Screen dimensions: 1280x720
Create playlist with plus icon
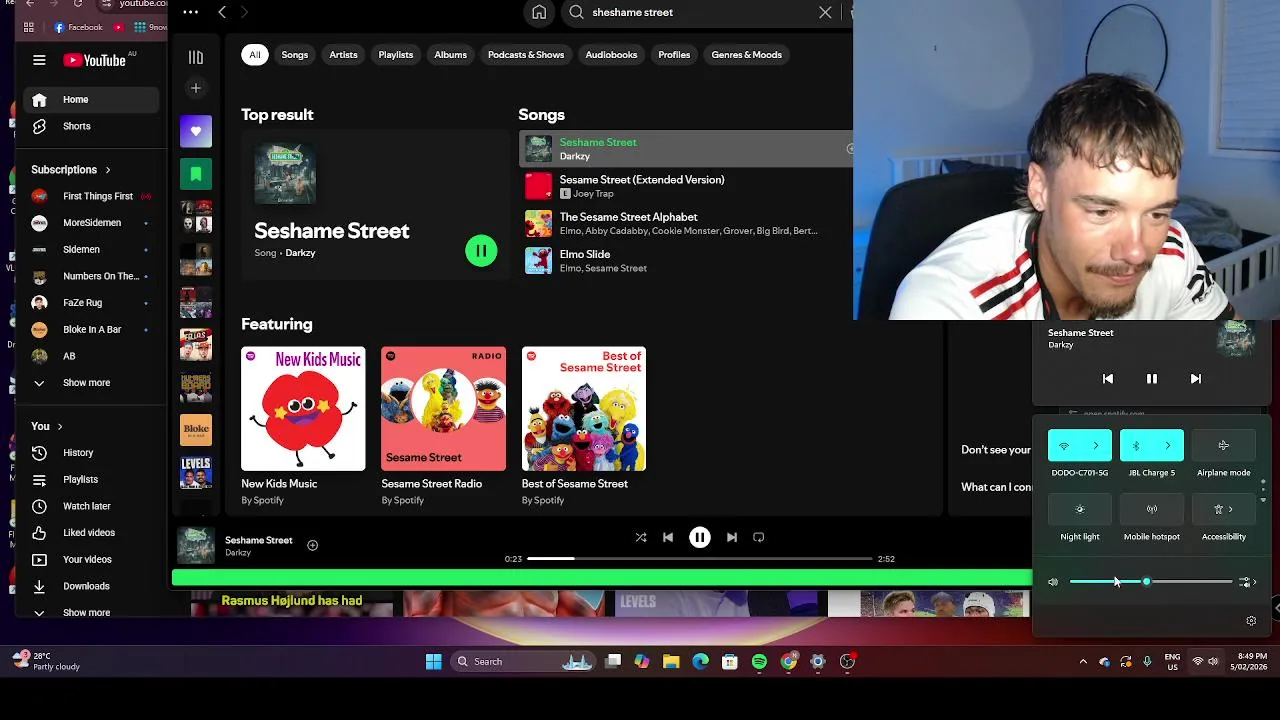196,88
